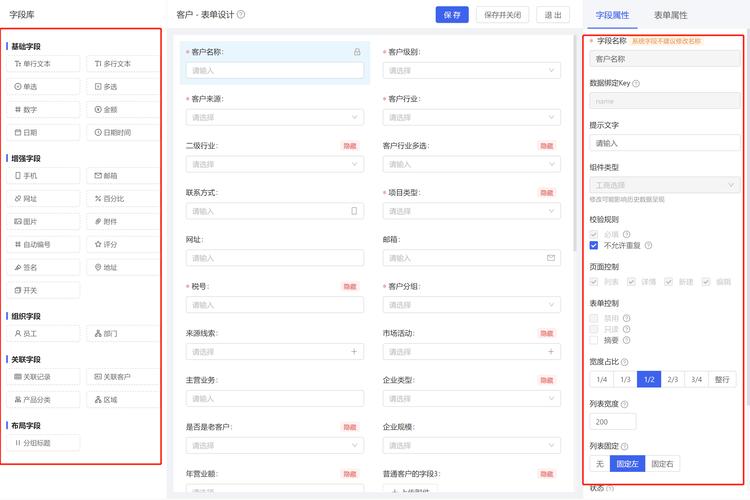750x500 pixels.
Task: Pick the 图片 field component
Action: (43, 222)
